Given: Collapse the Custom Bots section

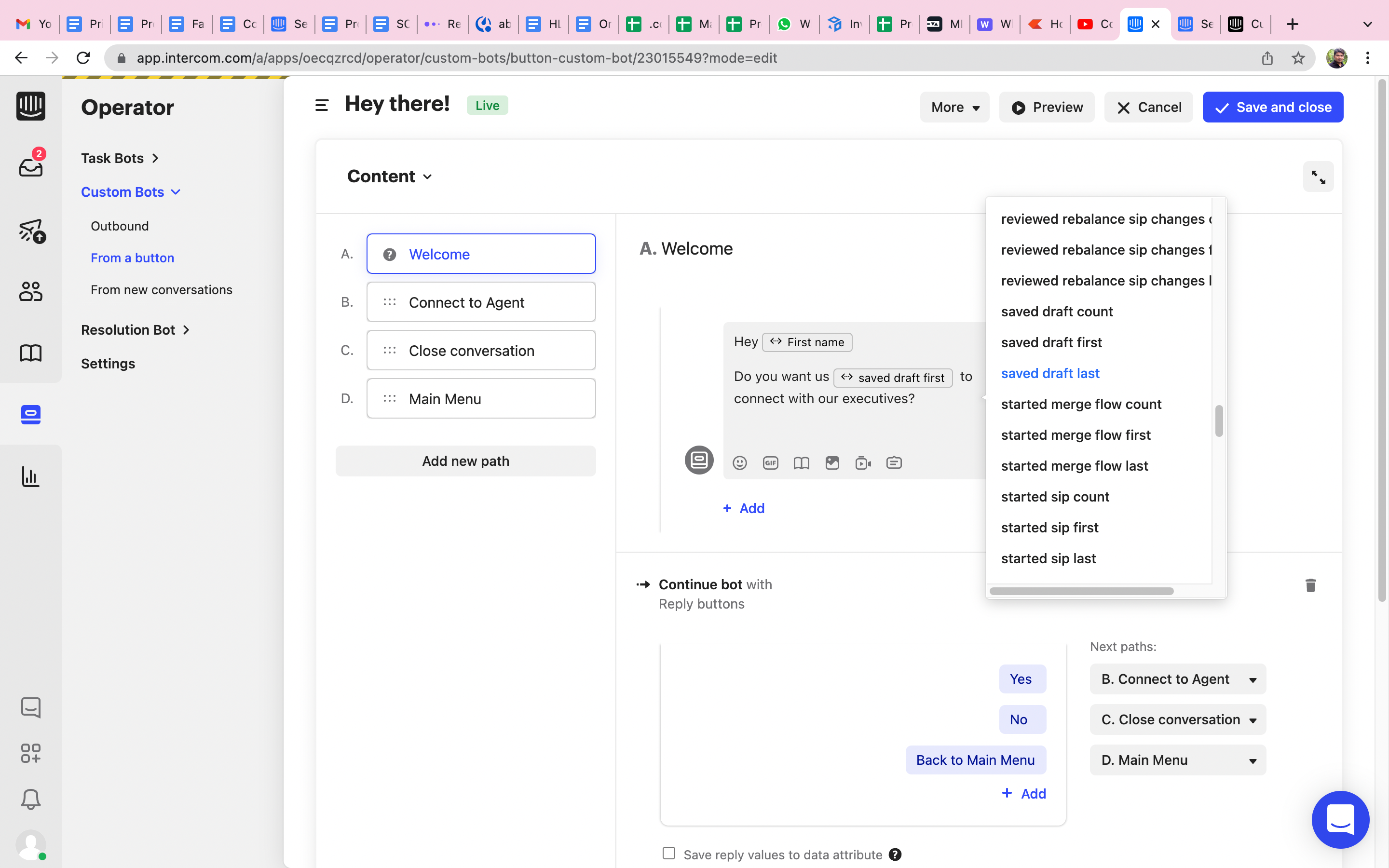Looking at the screenshot, I should tap(131, 192).
